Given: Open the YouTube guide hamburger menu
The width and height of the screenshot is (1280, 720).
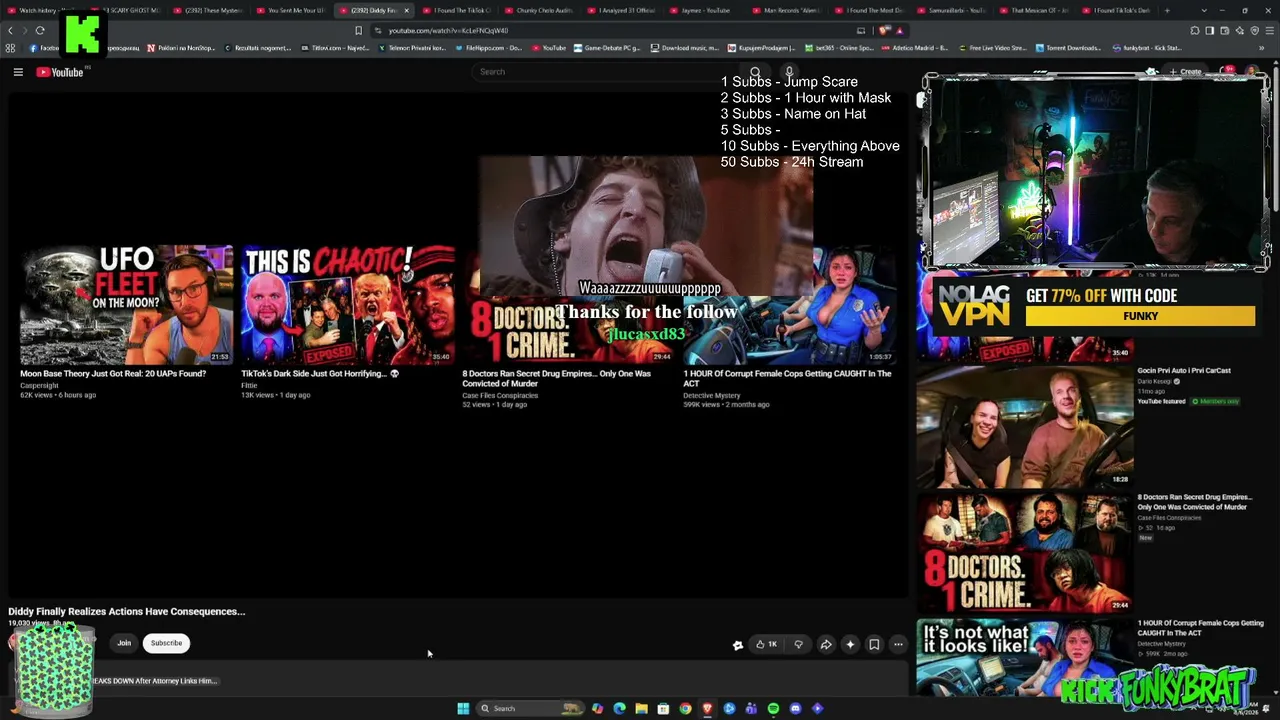Looking at the screenshot, I should tap(18, 72).
